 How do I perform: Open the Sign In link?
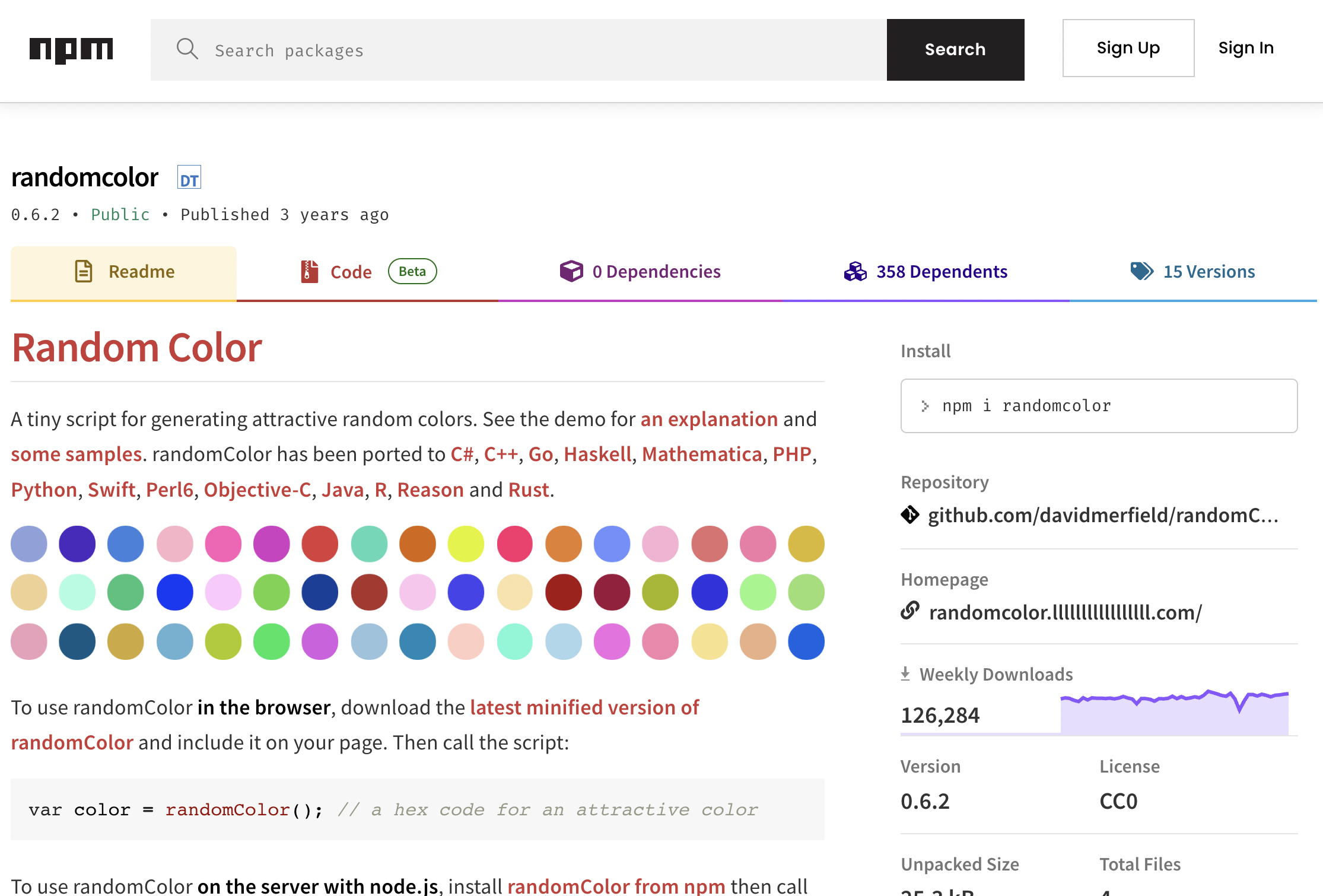[x=1246, y=48]
